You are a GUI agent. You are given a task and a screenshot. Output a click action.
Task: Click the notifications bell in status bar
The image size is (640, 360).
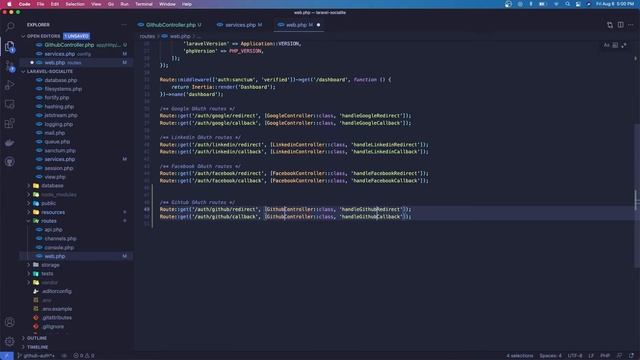(631, 356)
